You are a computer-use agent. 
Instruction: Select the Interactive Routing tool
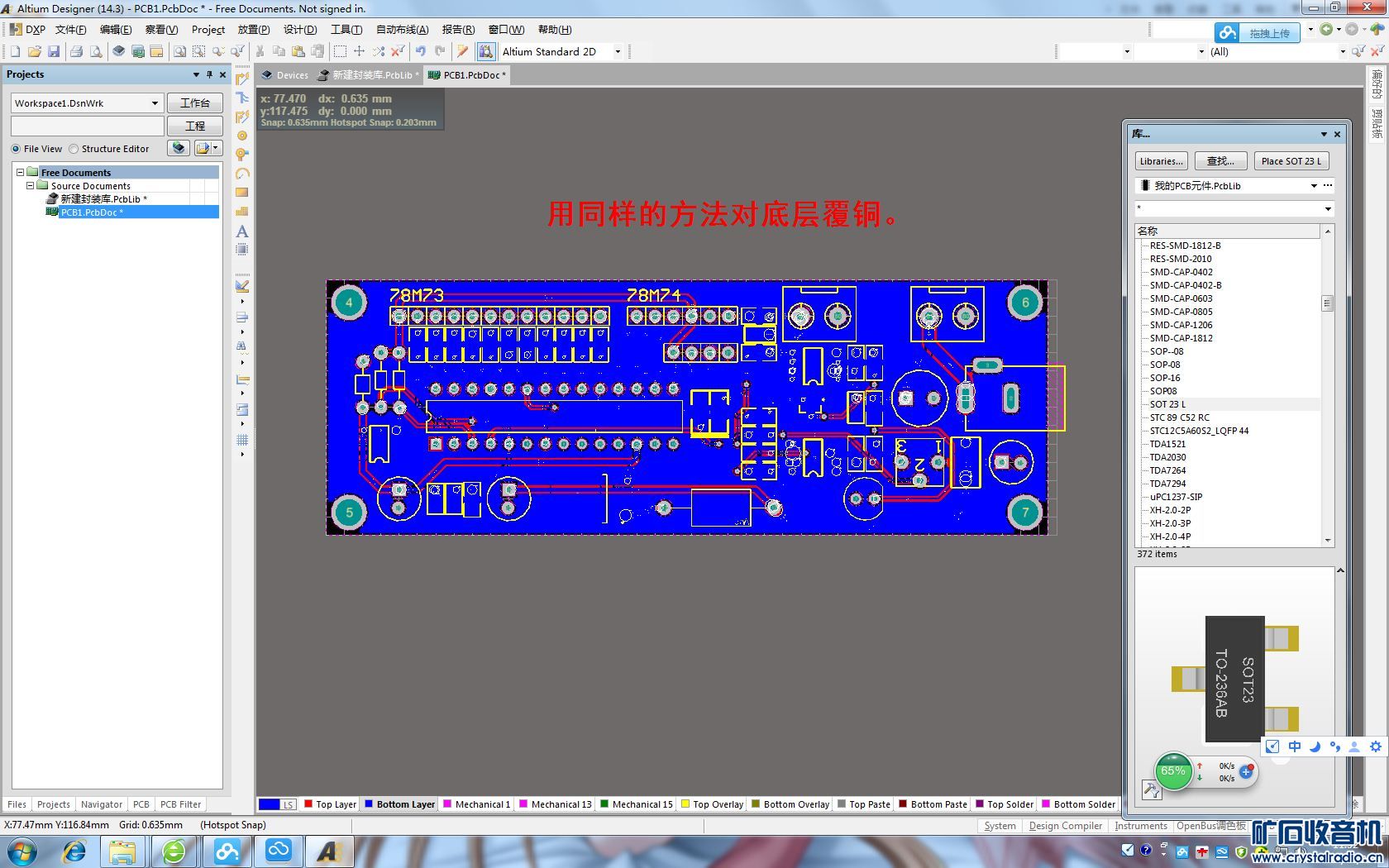pyautogui.click(x=242, y=79)
